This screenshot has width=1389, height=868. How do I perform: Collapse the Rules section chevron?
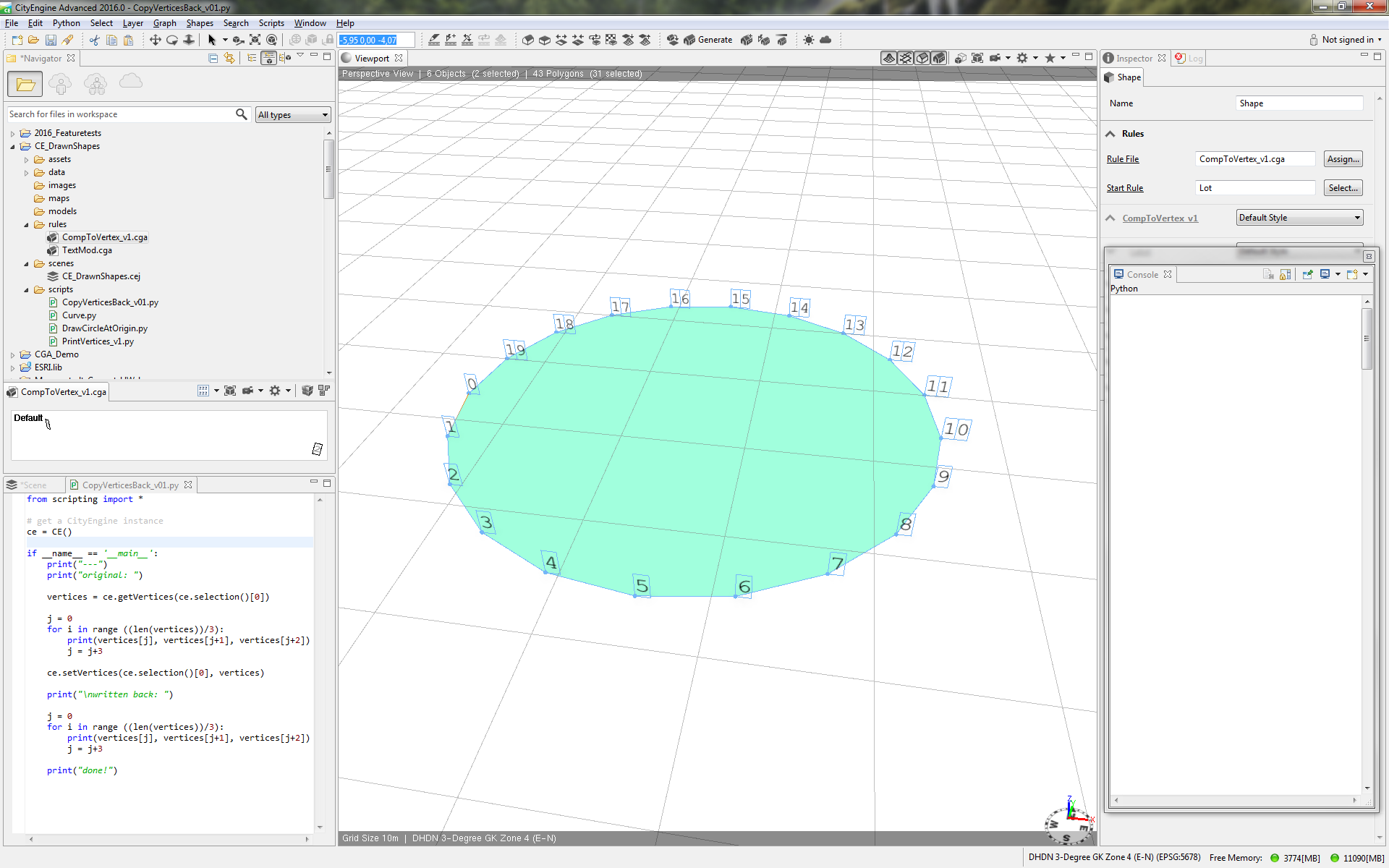point(1110,134)
